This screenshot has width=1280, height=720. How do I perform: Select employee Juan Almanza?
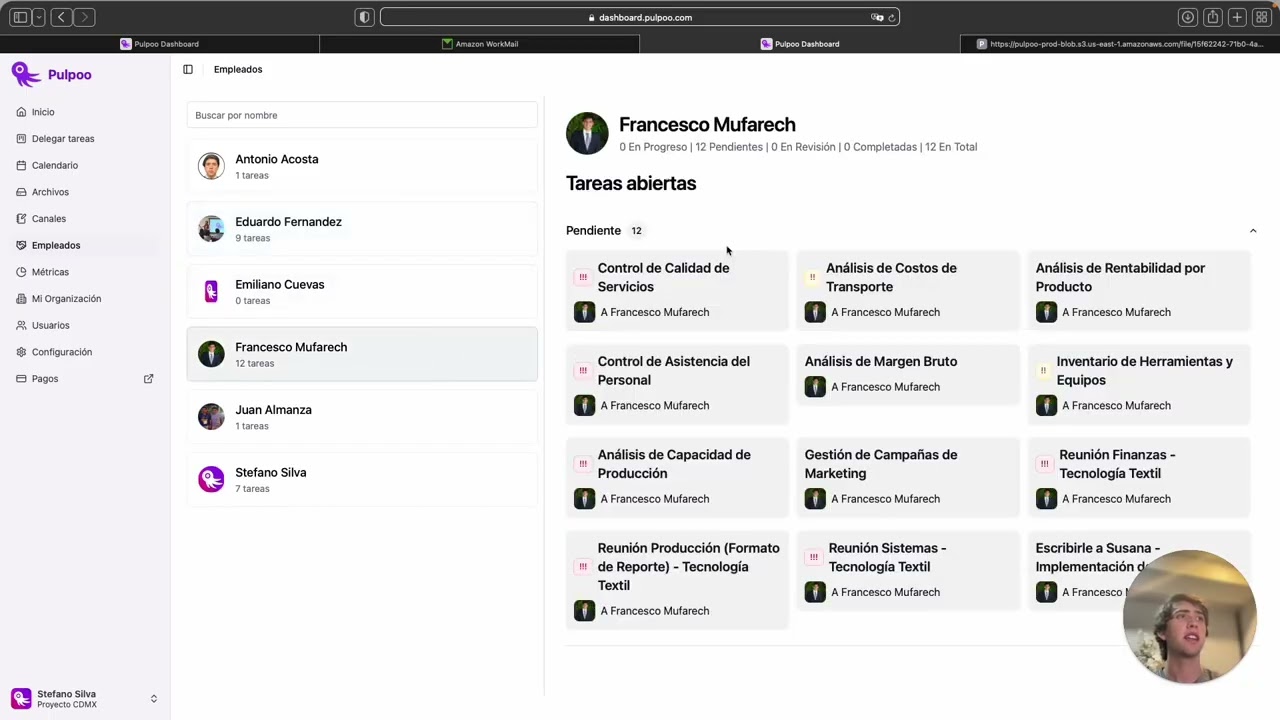tap(362, 417)
